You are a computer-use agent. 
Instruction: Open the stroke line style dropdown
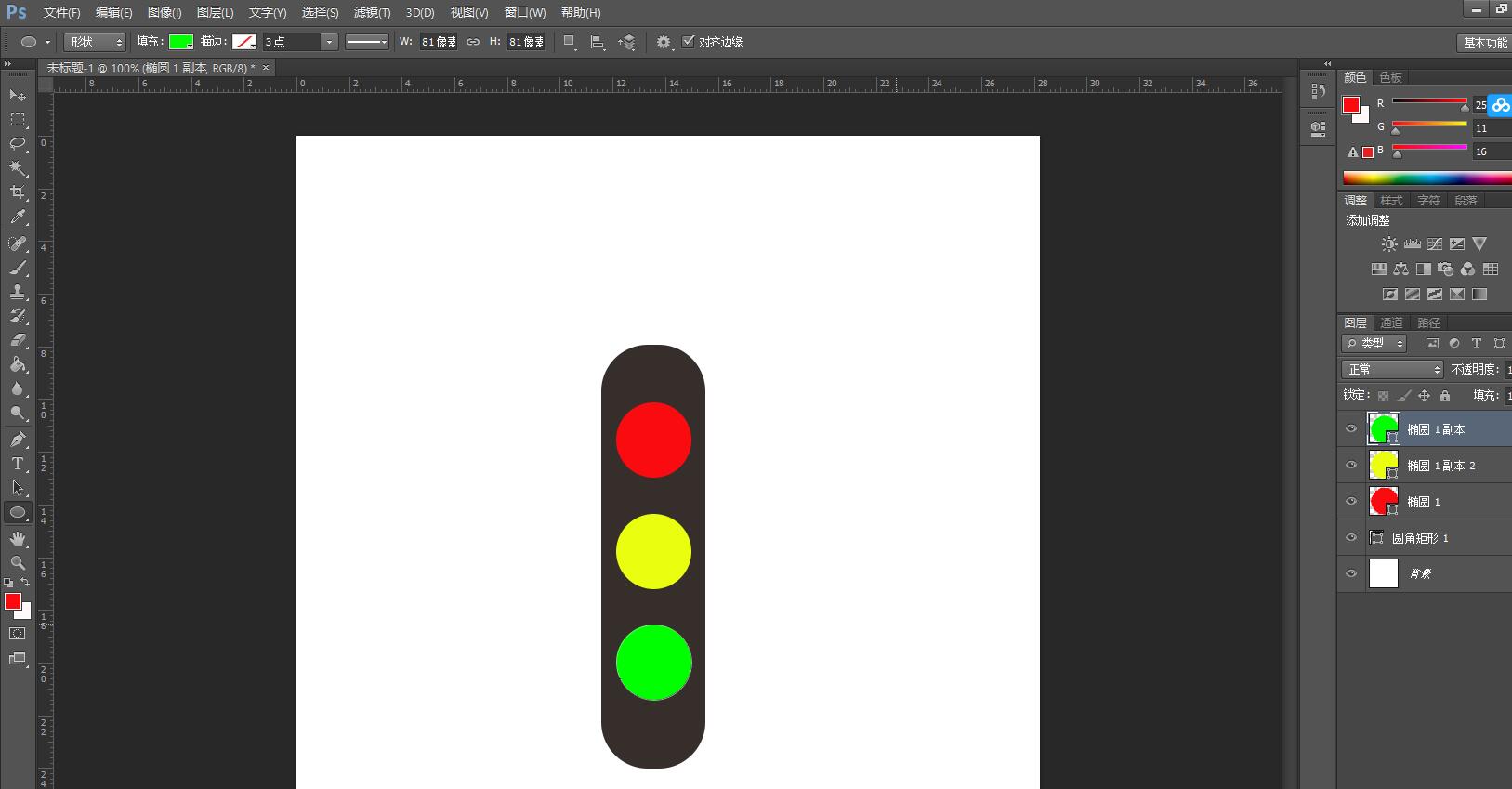[x=367, y=42]
